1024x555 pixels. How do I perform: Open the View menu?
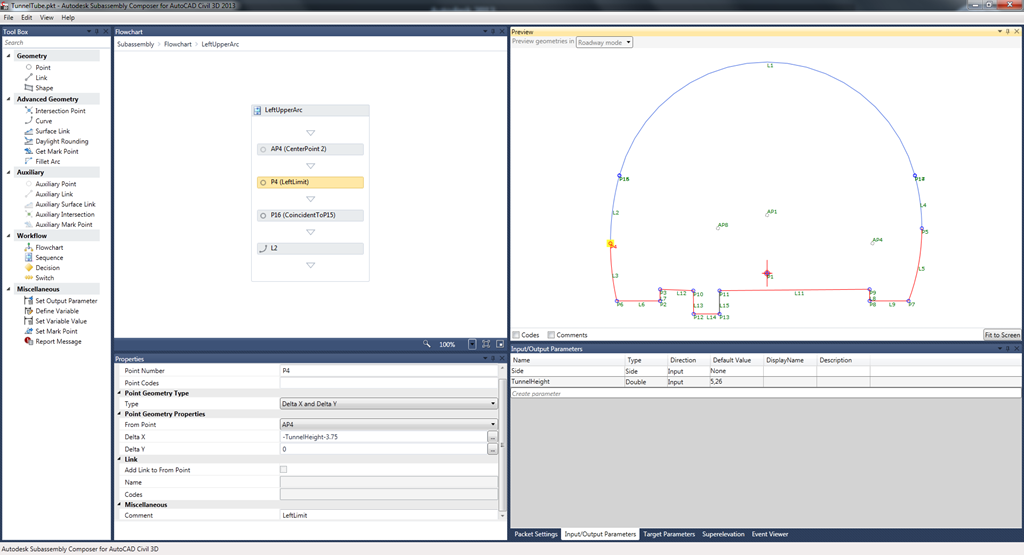pos(46,18)
